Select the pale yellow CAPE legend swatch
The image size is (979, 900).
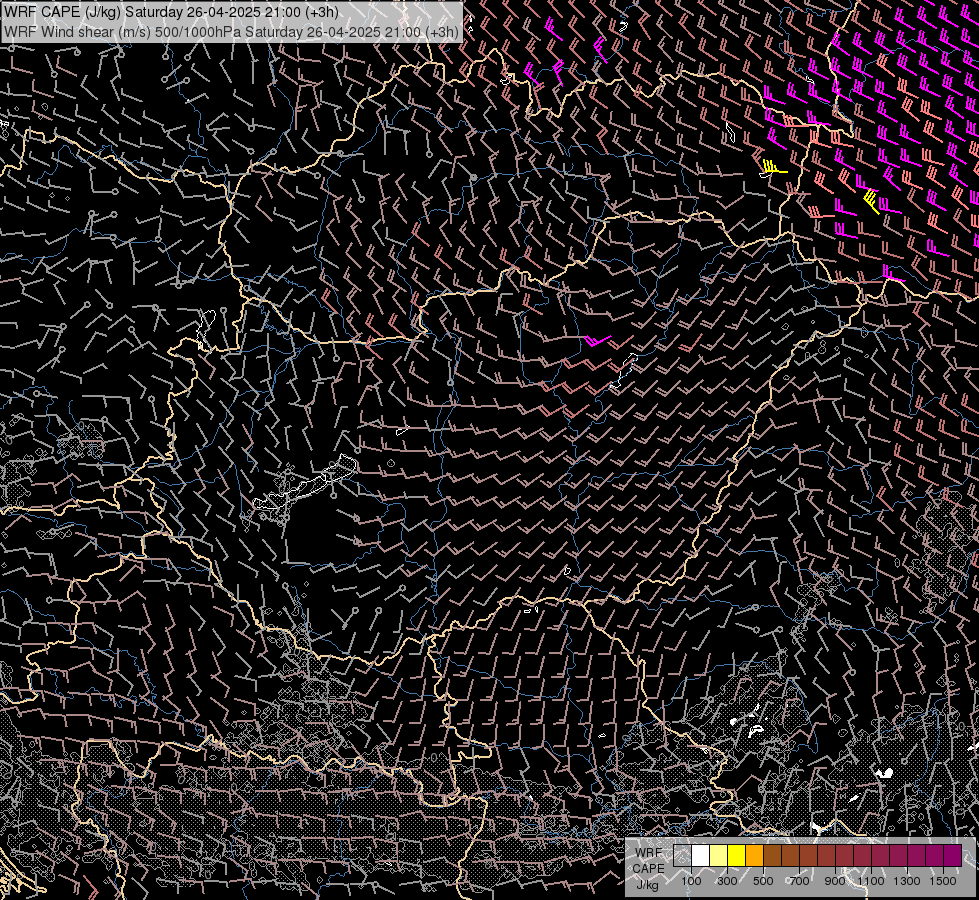[719, 855]
